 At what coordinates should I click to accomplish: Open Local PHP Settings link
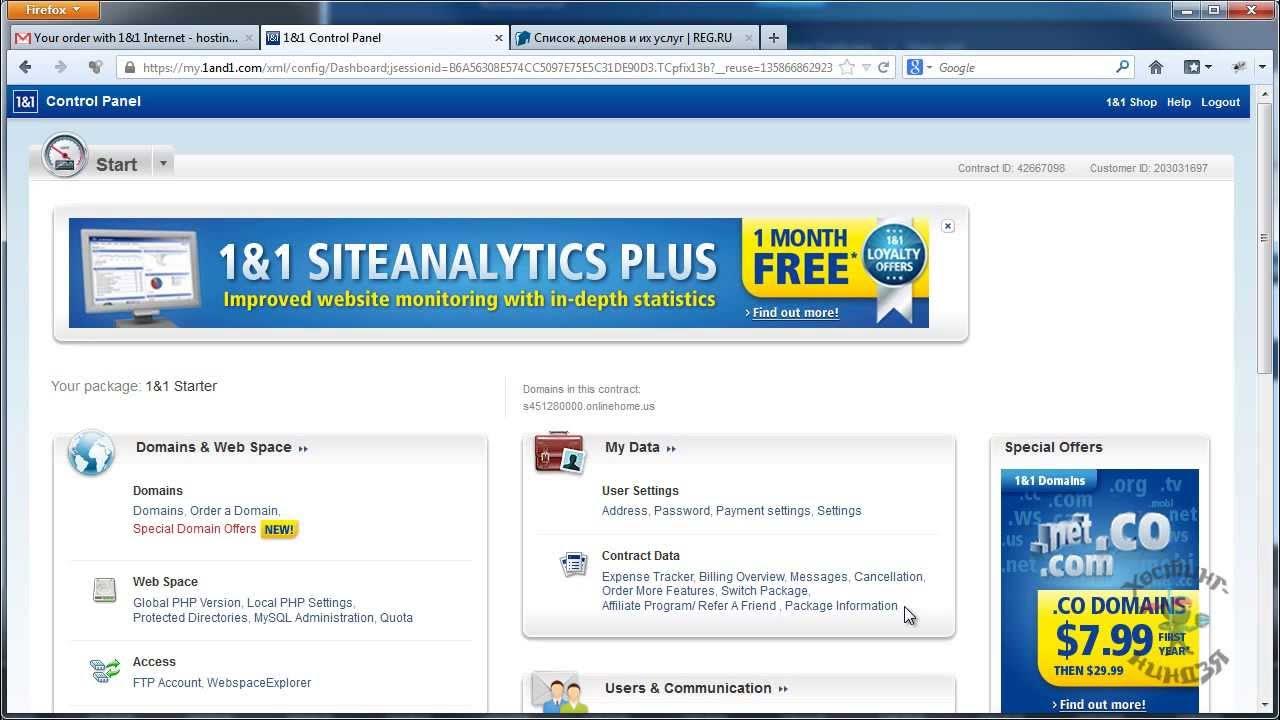pos(299,603)
